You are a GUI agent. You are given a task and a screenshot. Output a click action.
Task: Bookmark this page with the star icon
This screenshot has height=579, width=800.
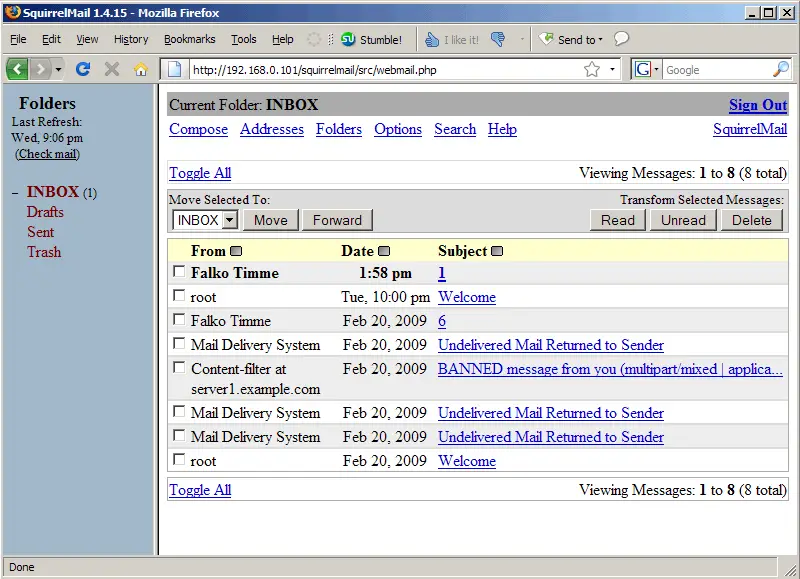[592, 69]
